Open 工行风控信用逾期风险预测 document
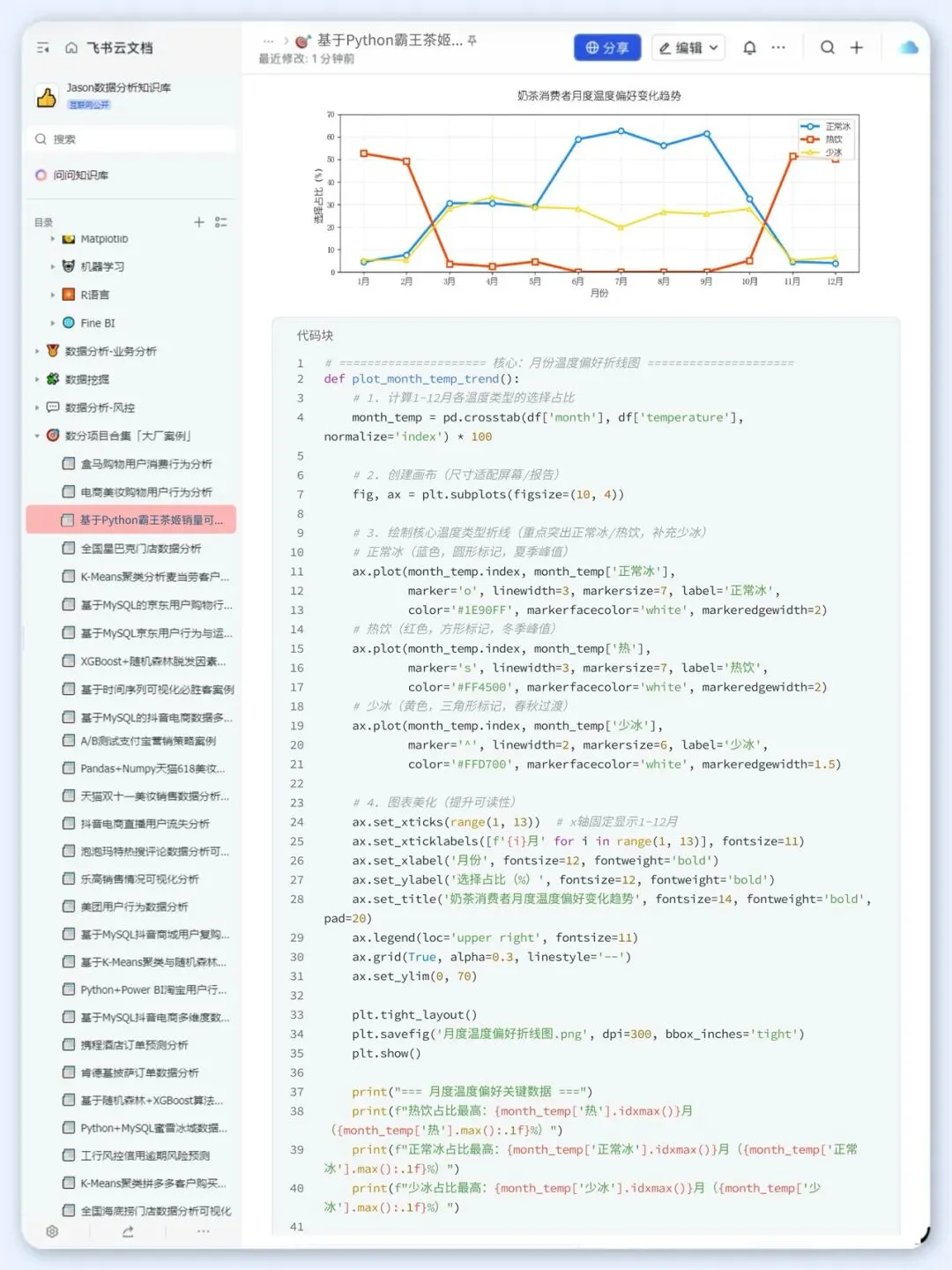This screenshot has height=1270, width=952. (x=145, y=1155)
